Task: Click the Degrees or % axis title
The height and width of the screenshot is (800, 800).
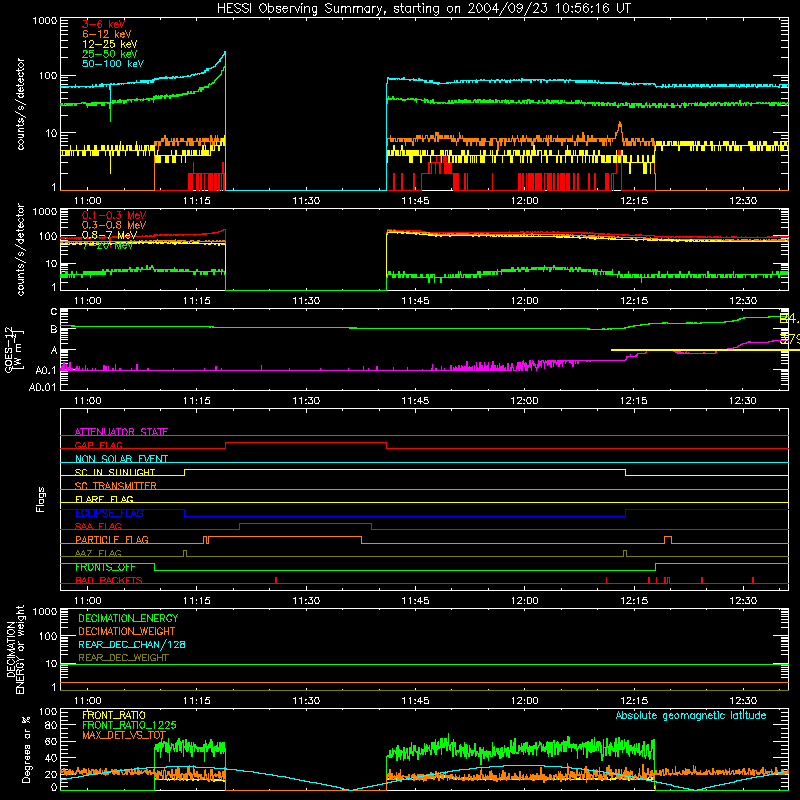Action: click(x=26, y=749)
